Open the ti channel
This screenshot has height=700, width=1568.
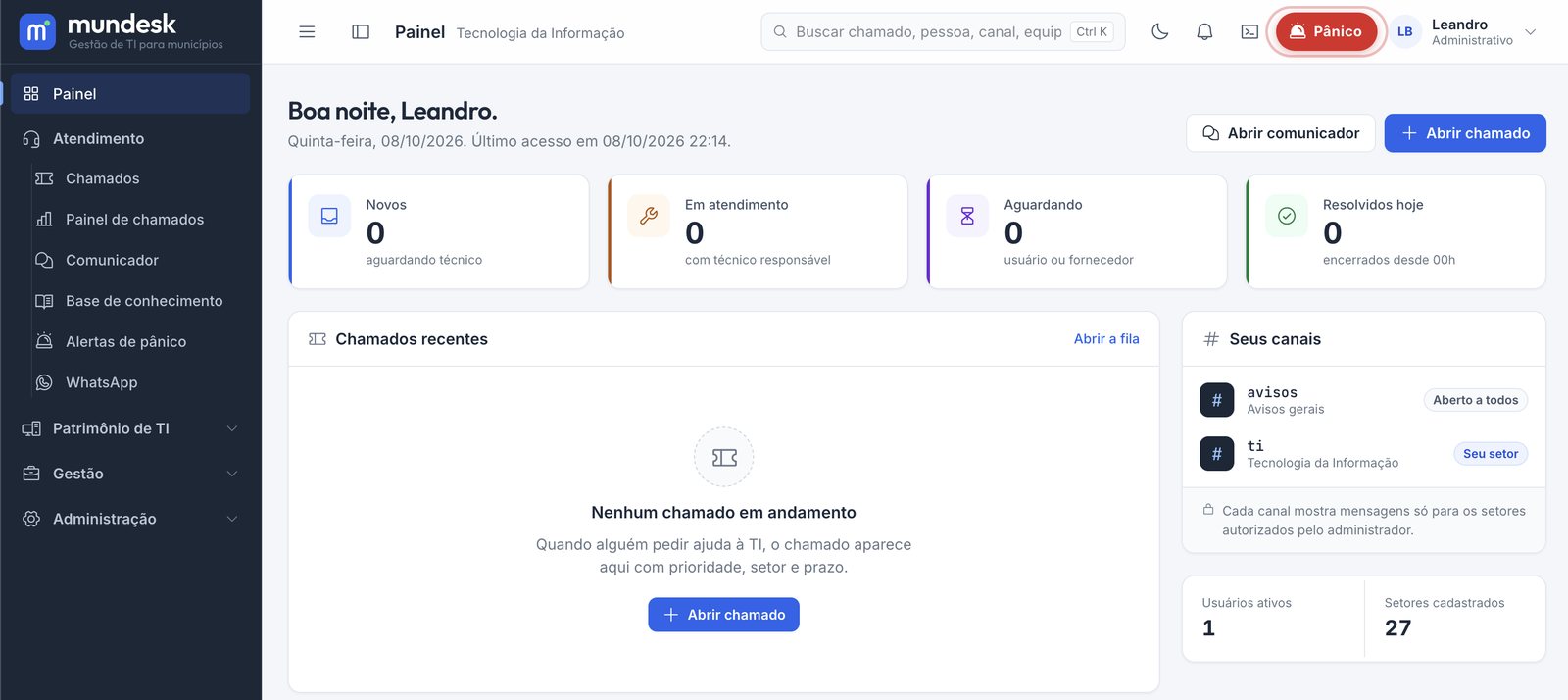[x=1364, y=454]
